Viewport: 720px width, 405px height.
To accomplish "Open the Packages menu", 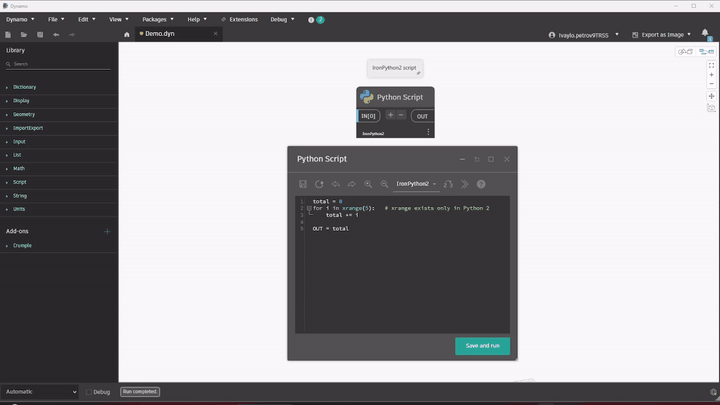I will [157, 19].
